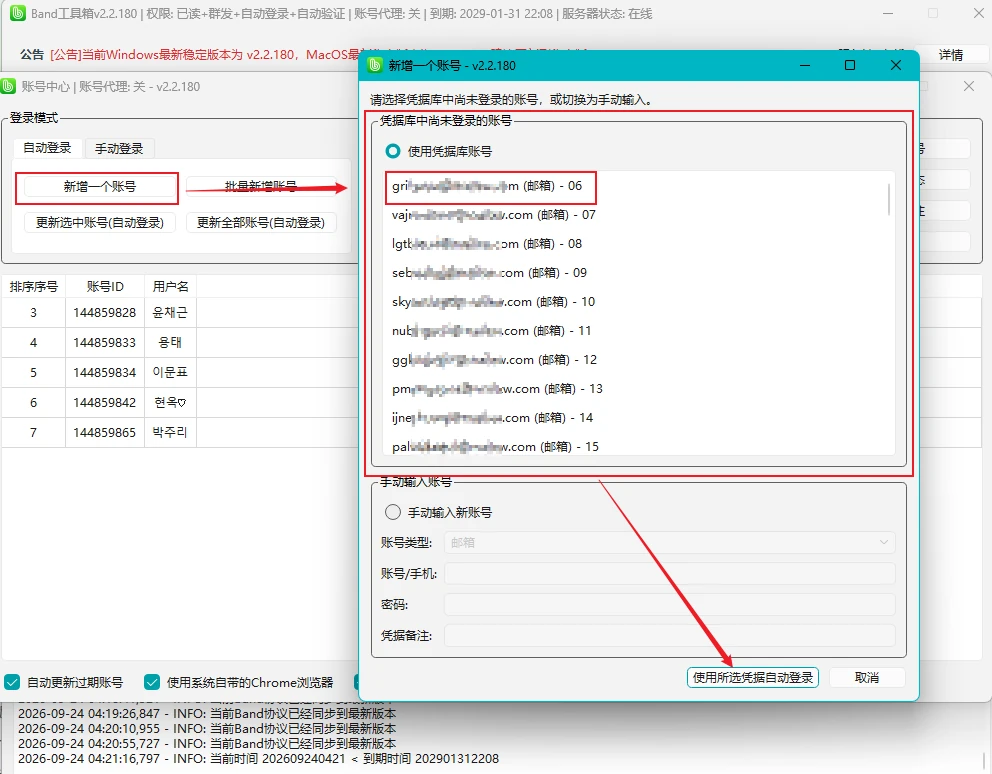Select the credential account ending in 10

pyautogui.click(x=639, y=303)
